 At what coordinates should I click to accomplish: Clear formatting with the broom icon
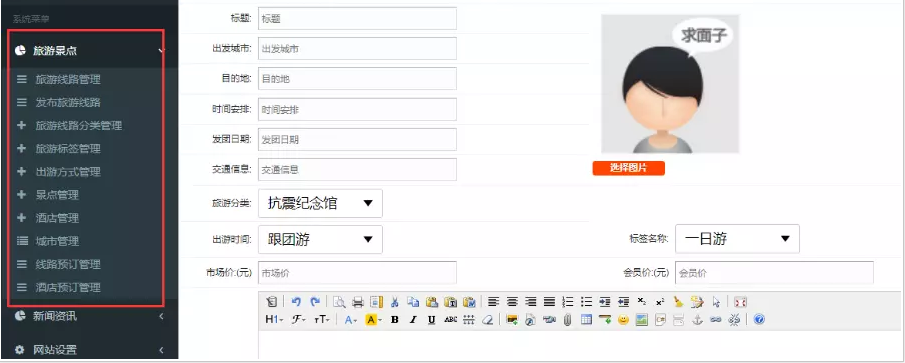click(x=679, y=302)
